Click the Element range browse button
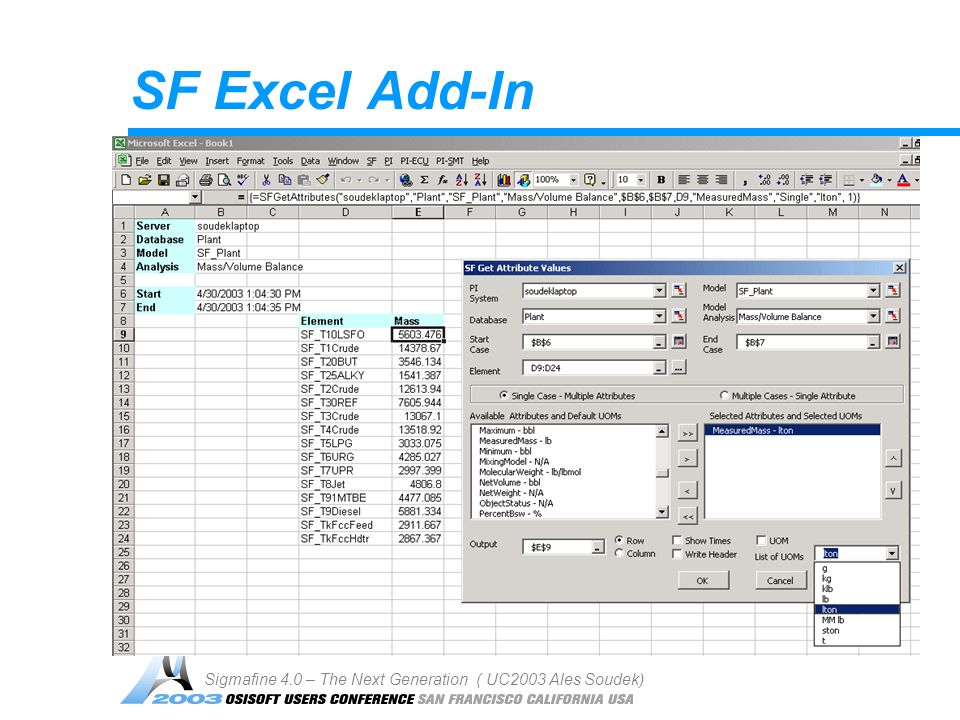Viewport: 960px width, 720px height. pos(679,368)
